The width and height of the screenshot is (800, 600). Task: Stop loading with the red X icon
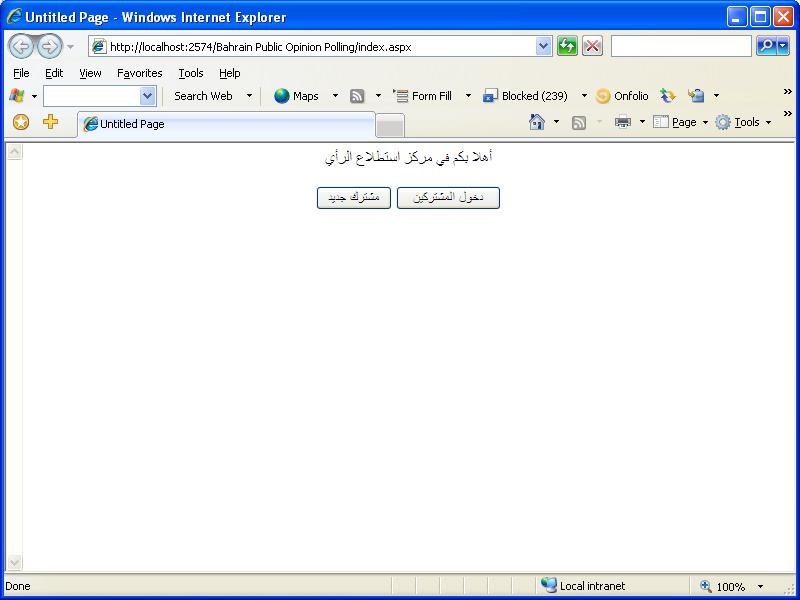click(x=592, y=46)
